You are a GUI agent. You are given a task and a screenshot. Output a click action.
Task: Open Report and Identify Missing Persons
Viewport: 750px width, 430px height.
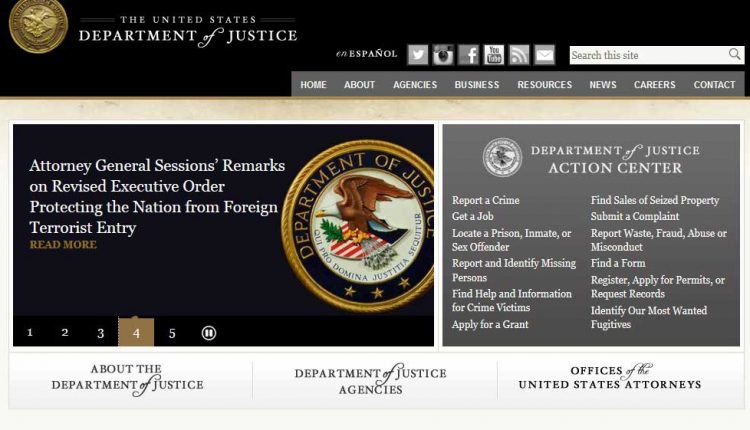pyautogui.click(x=514, y=270)
